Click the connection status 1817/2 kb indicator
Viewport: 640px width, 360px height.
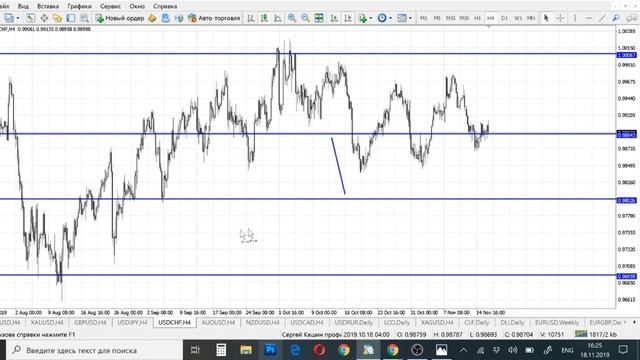(596, 334)
